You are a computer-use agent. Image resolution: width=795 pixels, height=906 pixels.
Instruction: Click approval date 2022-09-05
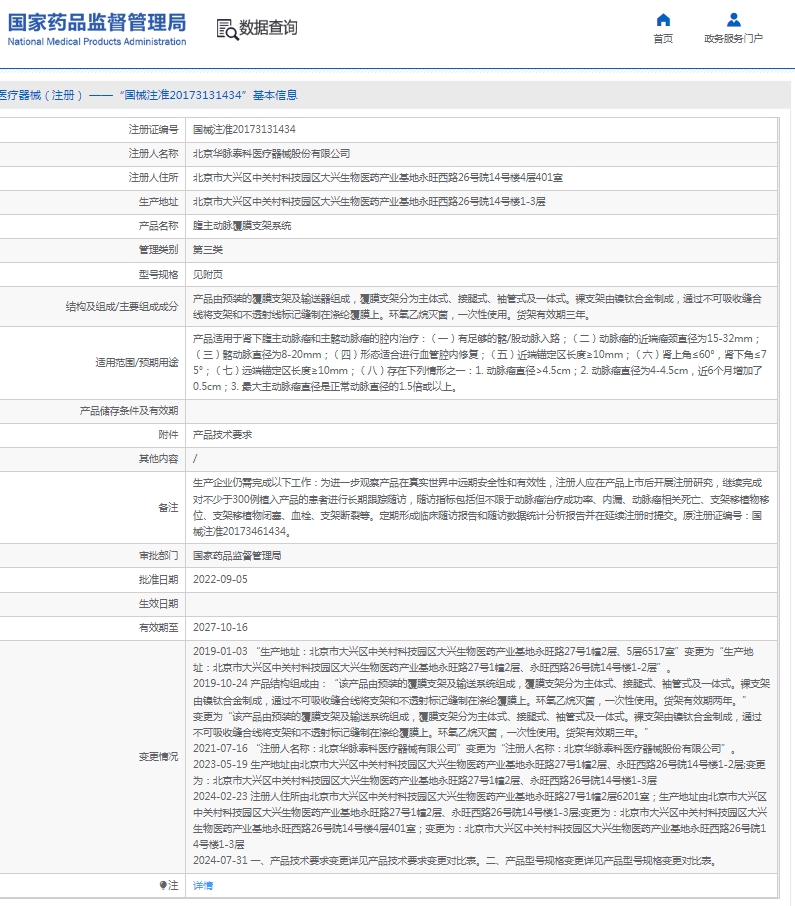click(220, 580)
